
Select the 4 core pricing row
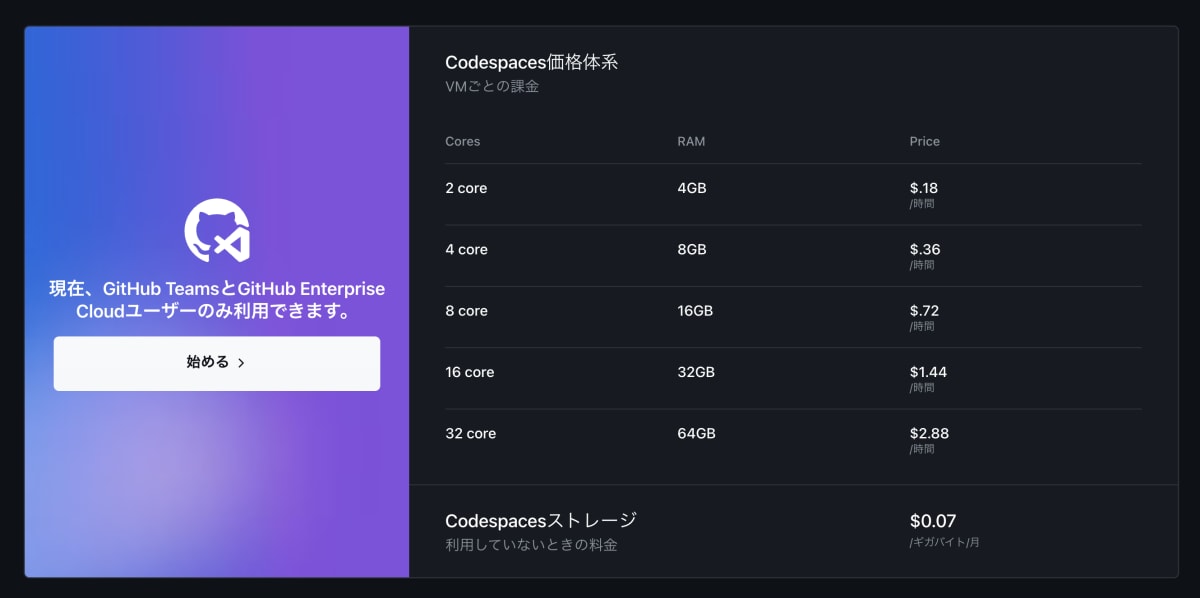466,249
